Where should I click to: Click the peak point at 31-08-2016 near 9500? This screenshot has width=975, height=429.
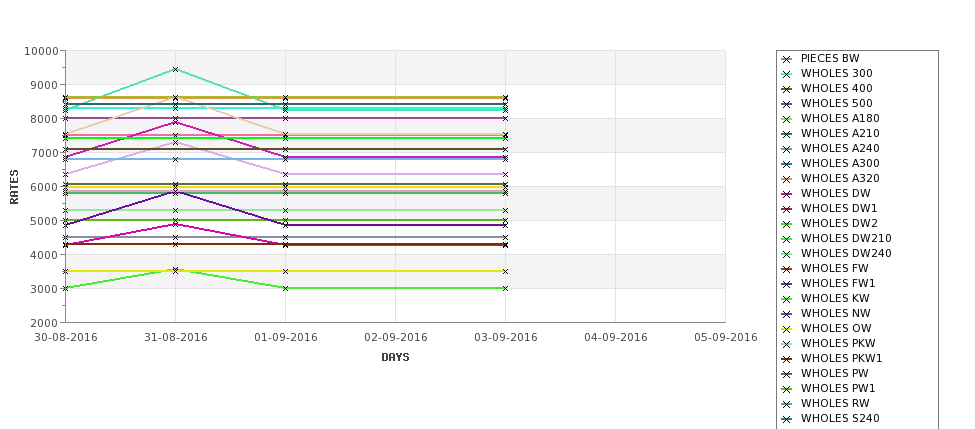tap(175, 70)
